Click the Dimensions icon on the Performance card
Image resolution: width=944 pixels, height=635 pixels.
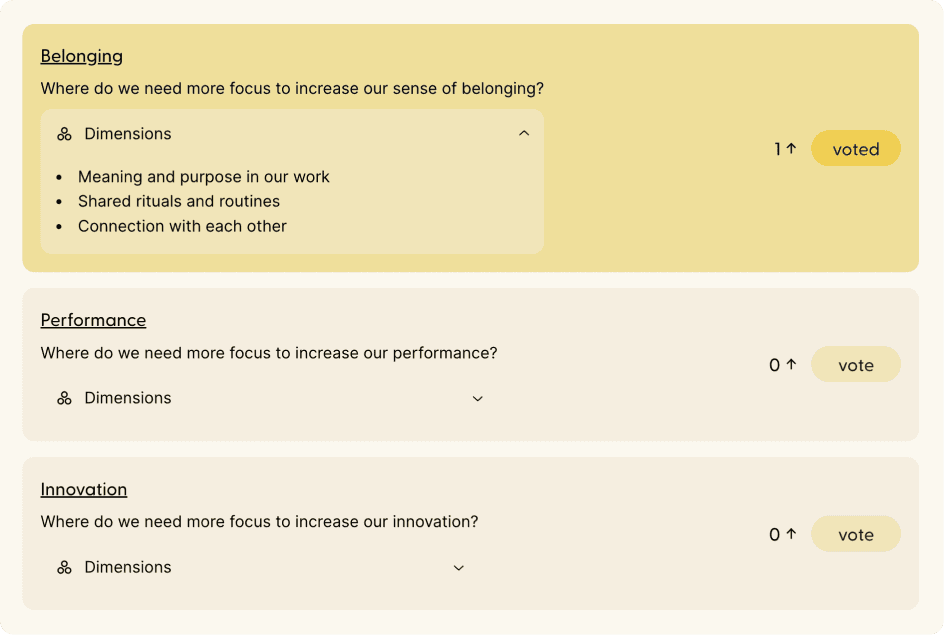(62, 398)
